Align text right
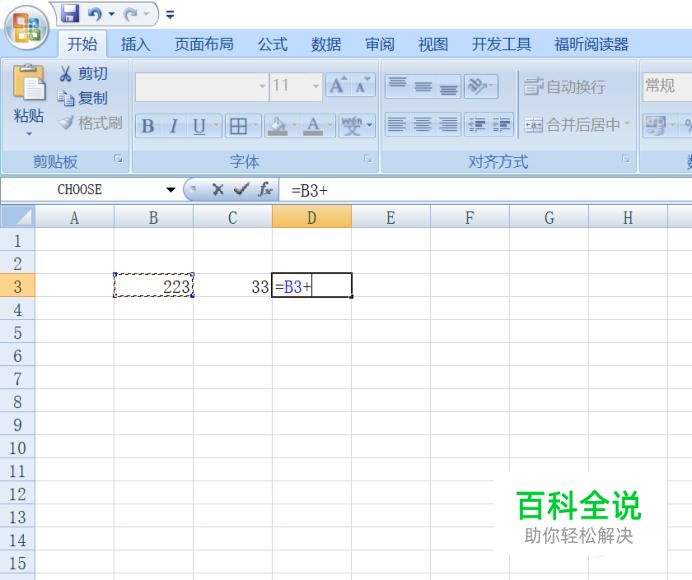 coord(448,124)
